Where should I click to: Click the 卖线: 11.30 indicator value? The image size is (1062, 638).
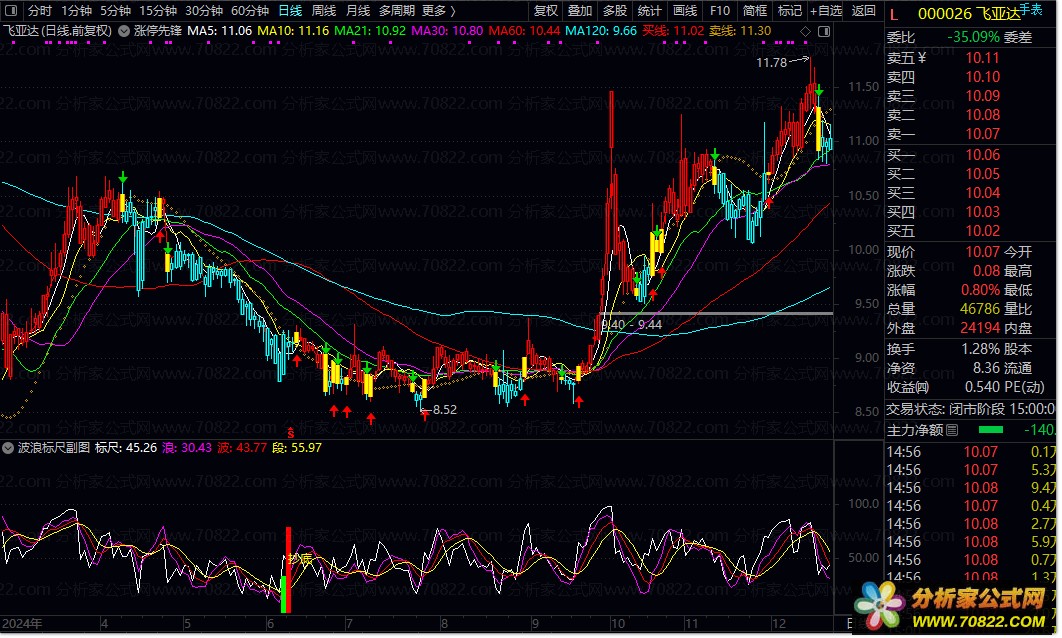click(740, 30)
